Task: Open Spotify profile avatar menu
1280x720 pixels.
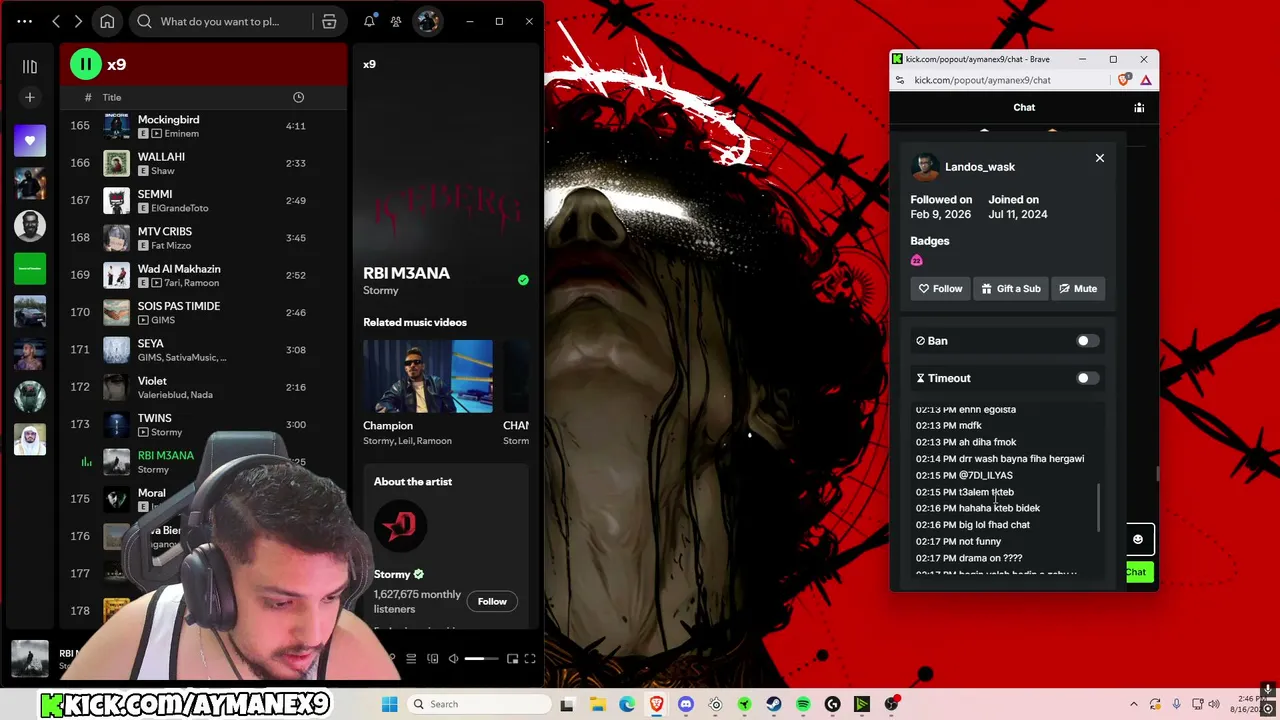Action: click(428, 21)
